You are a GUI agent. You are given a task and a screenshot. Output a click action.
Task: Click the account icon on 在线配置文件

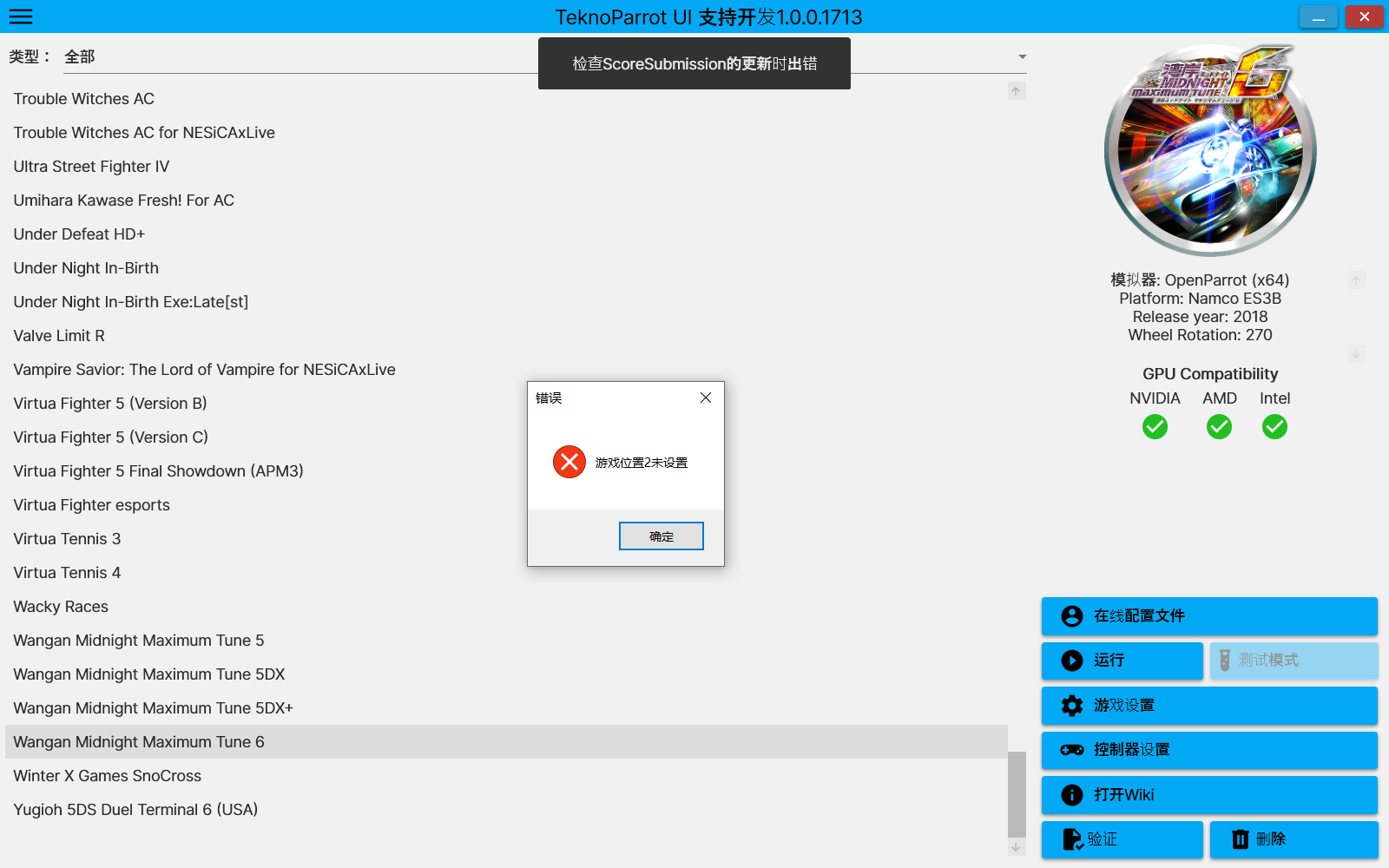[x=1072, y=616]
